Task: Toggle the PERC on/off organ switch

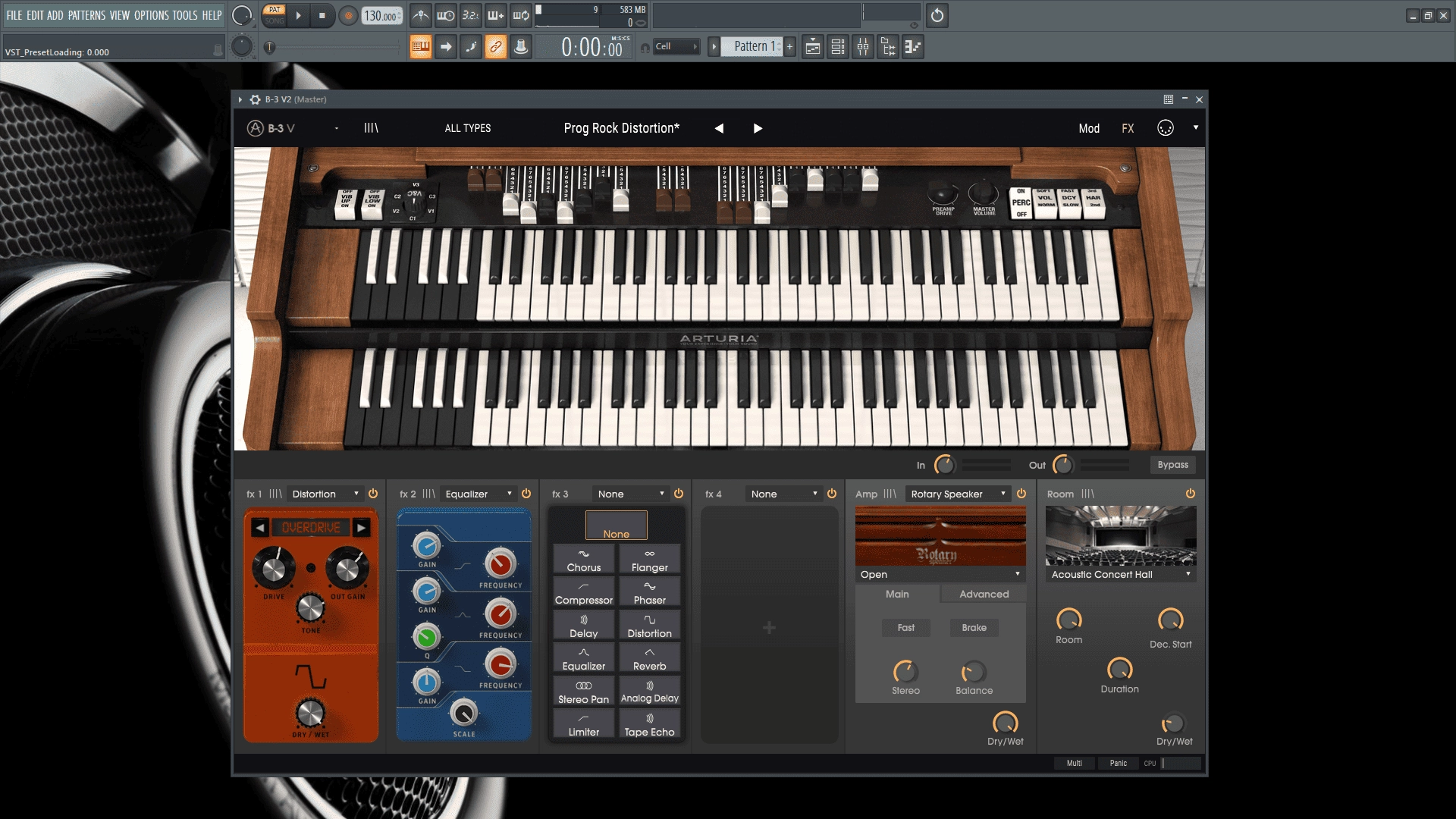Action: [x=1021, y=202]
